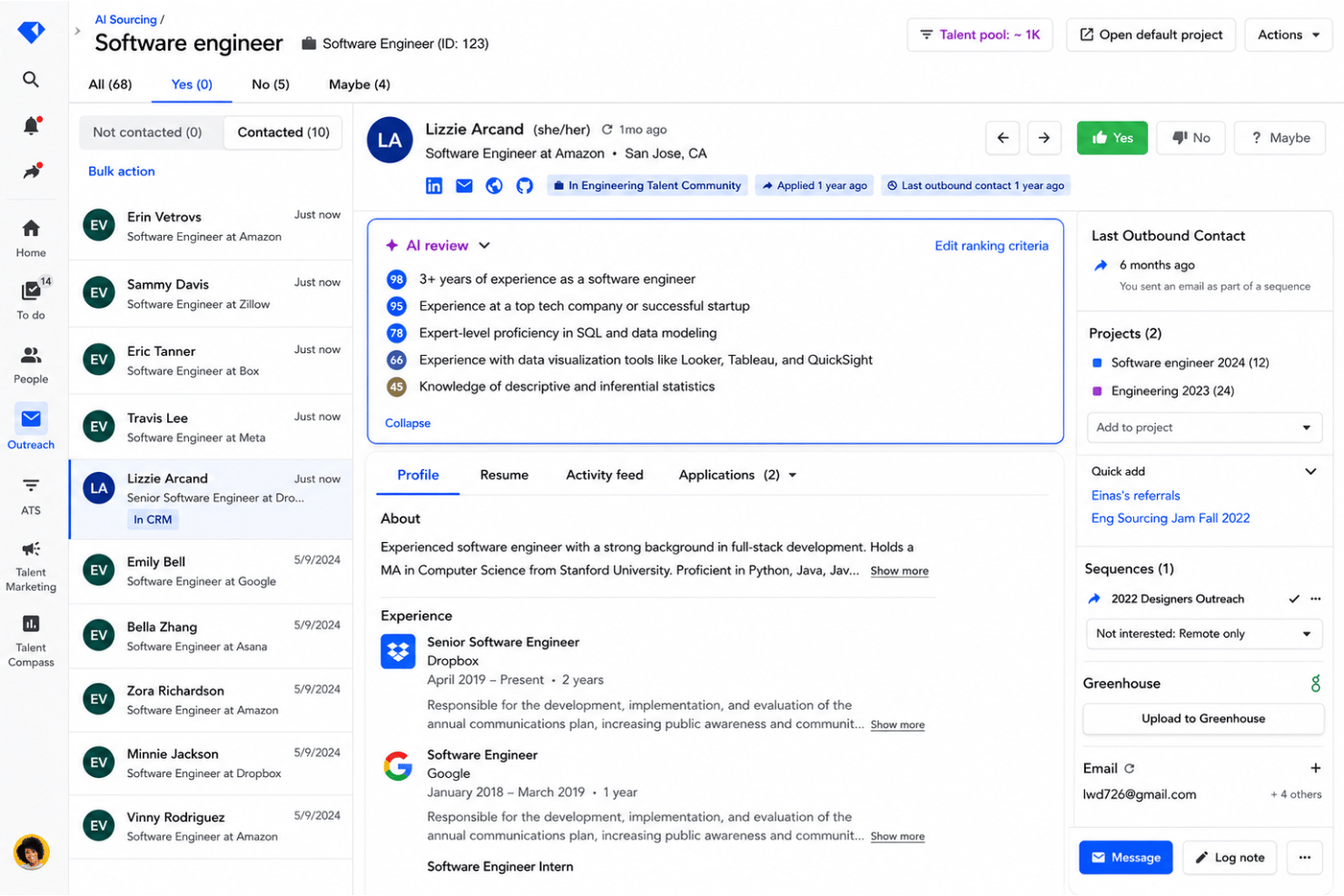1344x896 pixels.
Task: Click the AI Sourcing breadcrumb link
Action: click(x=126, y=19)
